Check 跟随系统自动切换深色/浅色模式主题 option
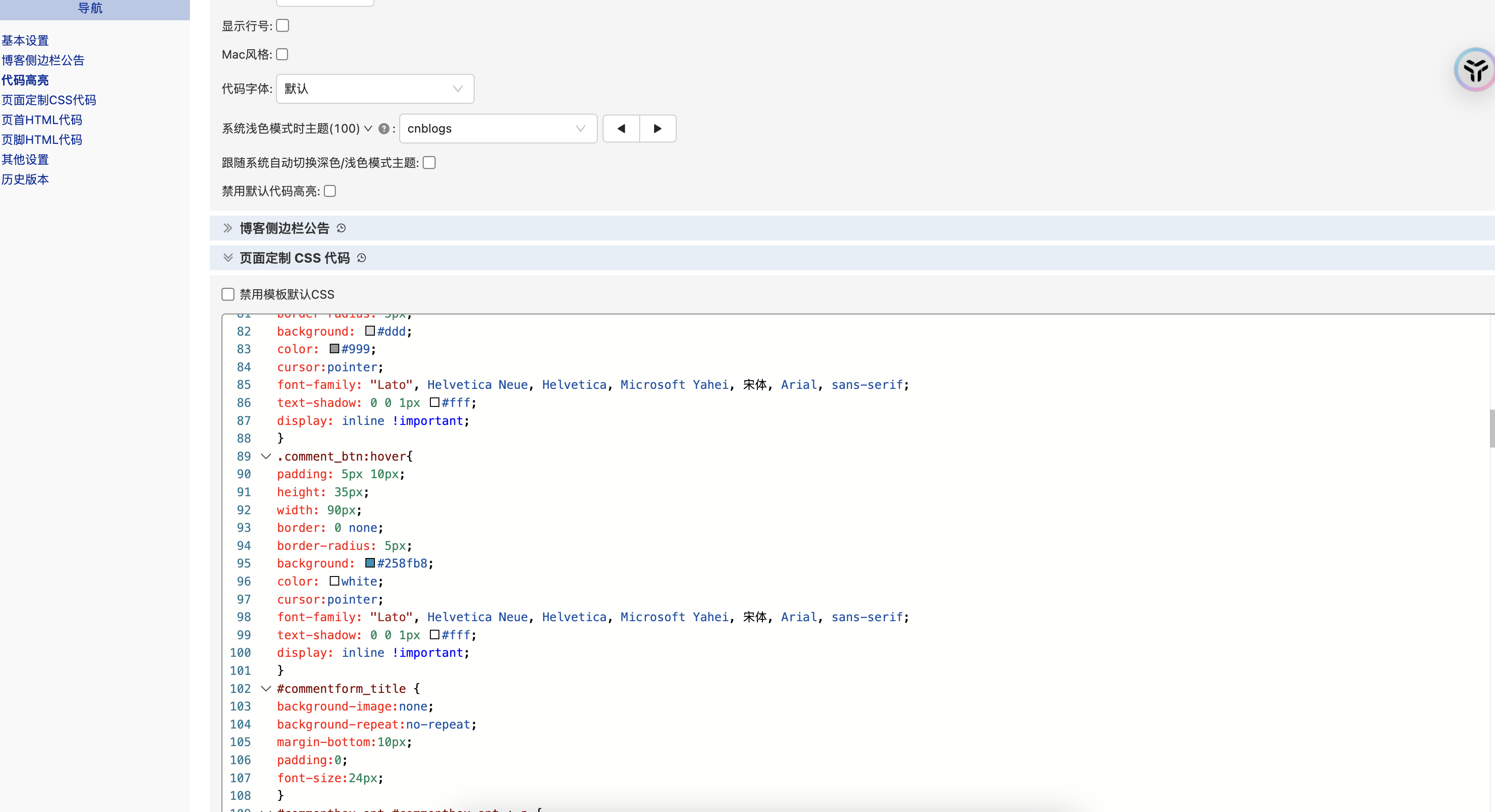The image size is (1495, 812). tap(429, 162)
